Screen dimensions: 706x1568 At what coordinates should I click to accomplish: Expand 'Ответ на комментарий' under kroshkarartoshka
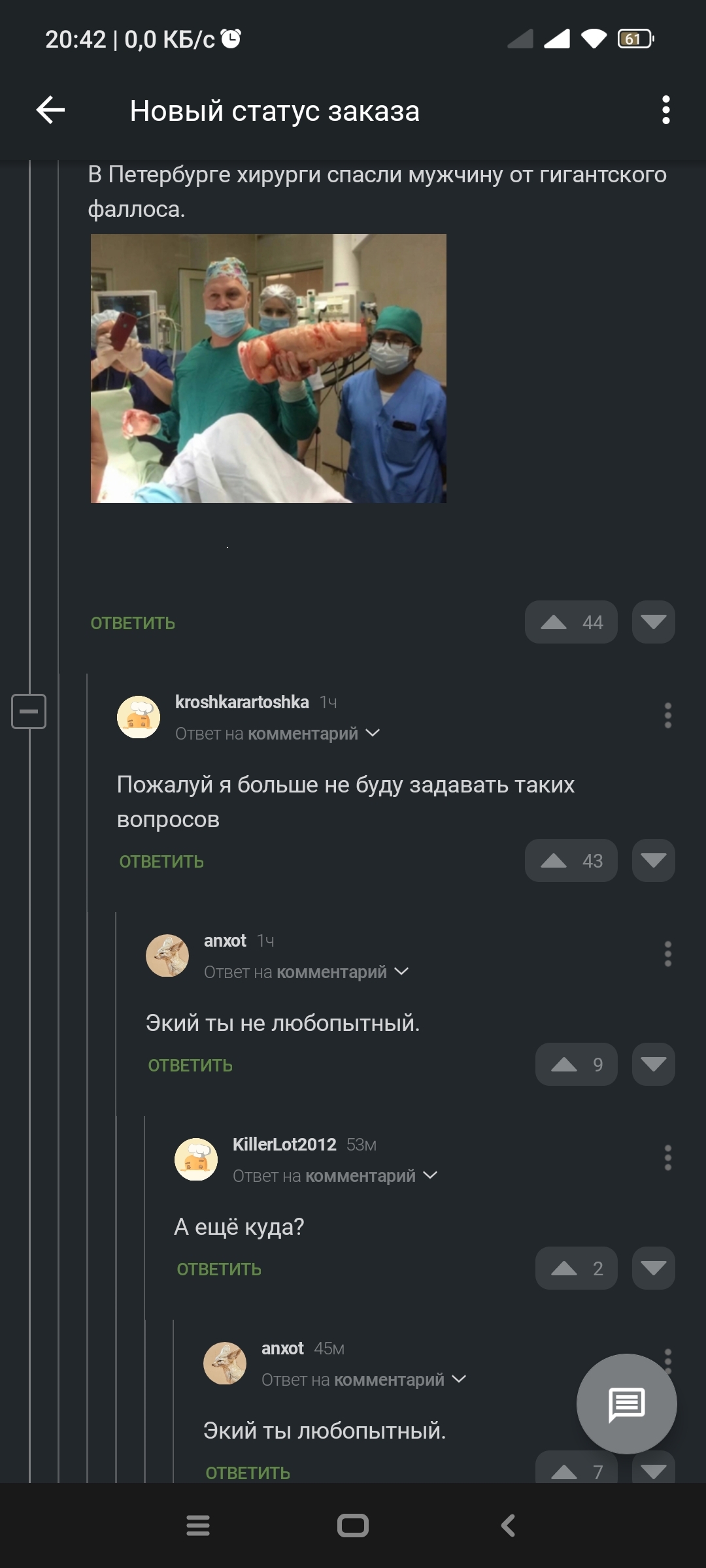(277, 734)
